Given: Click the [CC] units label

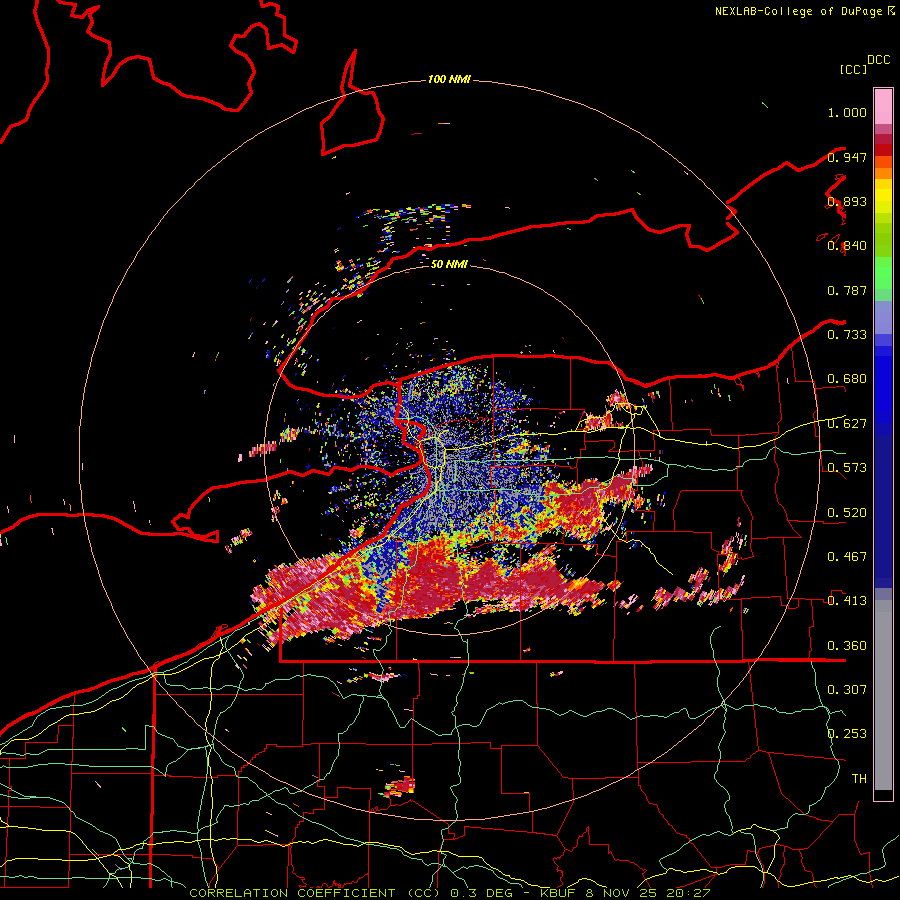Looking at the screenshot, I should (854, 69).
